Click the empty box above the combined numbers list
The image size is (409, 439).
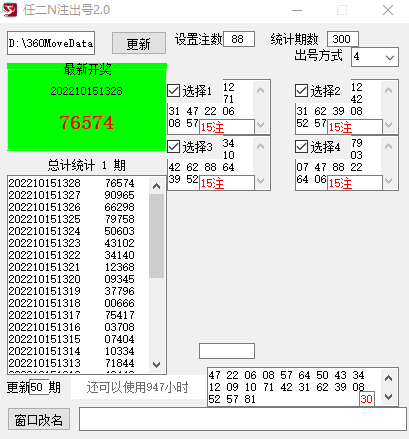click(227, 351)
